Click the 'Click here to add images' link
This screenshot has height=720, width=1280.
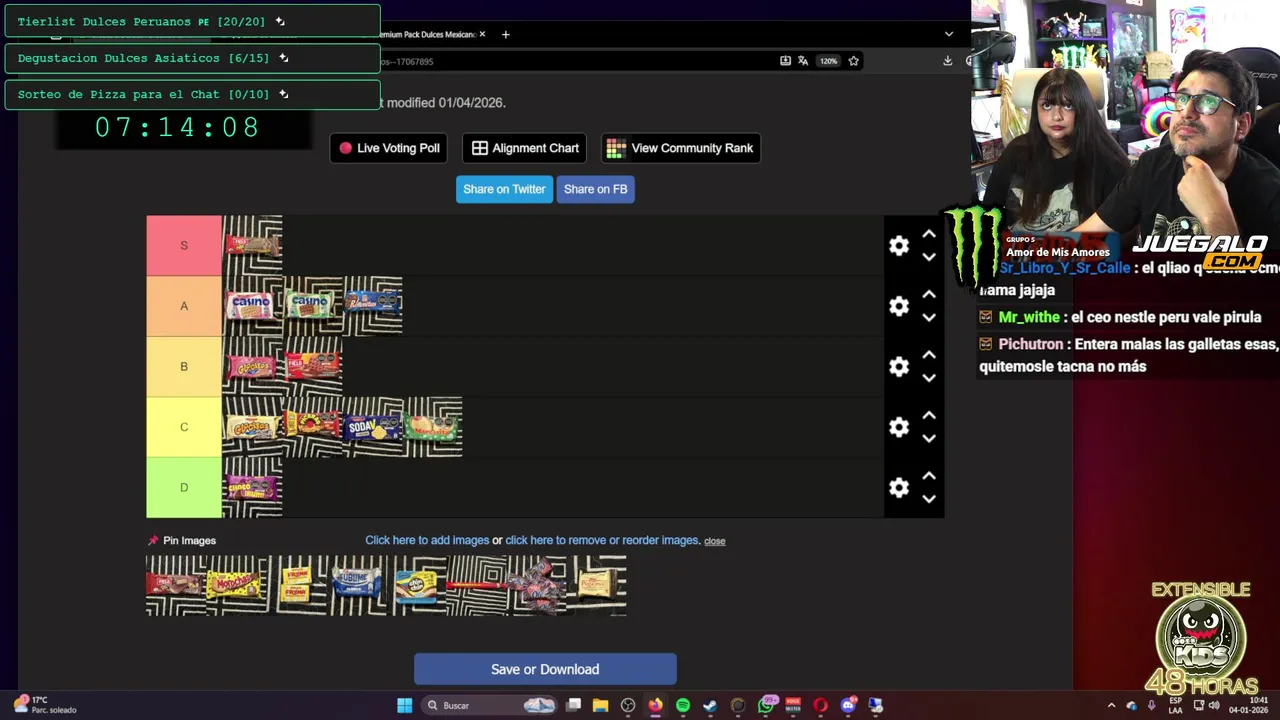click(x=427, y=540)
